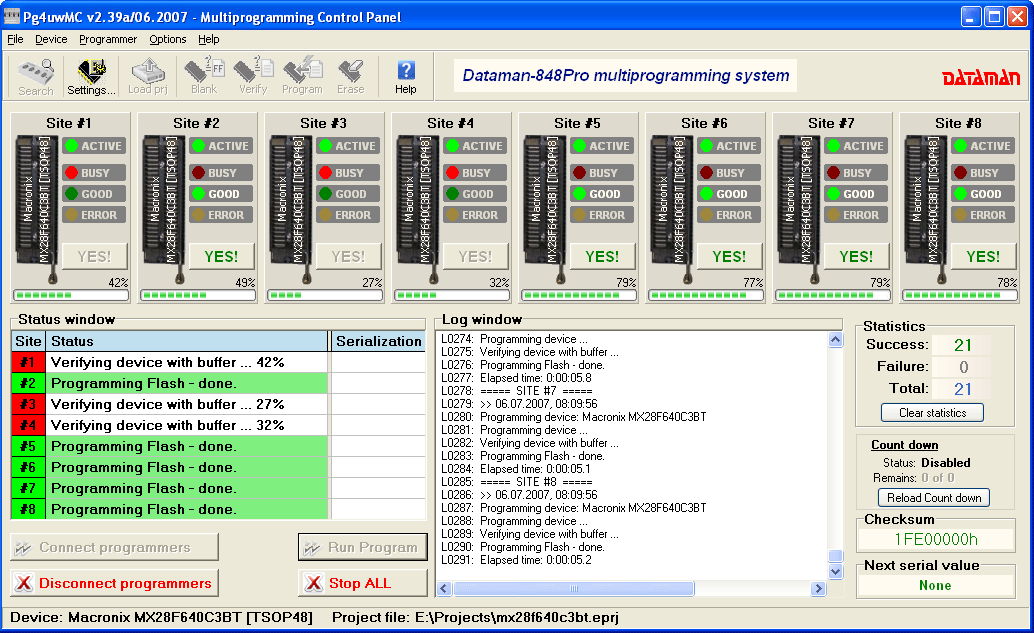Viewport: 1034px width, 633px height.
Task: Select the Blank check toolbar icon
Action: 204,76
